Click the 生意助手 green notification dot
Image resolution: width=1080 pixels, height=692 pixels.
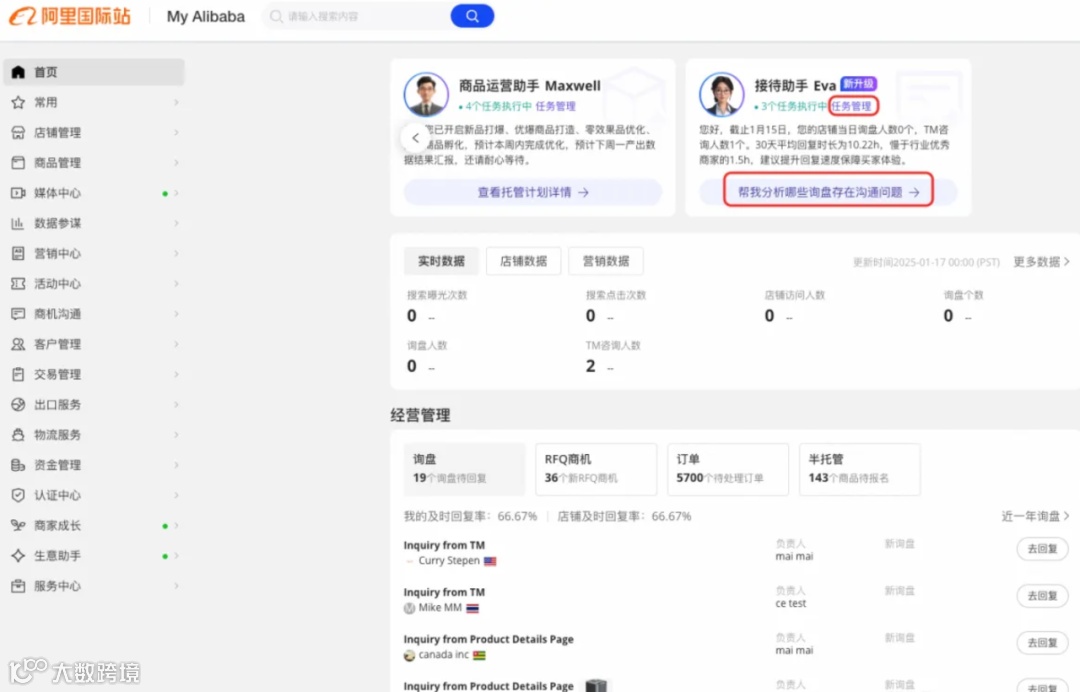pyautogui.click(x=165, y=556)
